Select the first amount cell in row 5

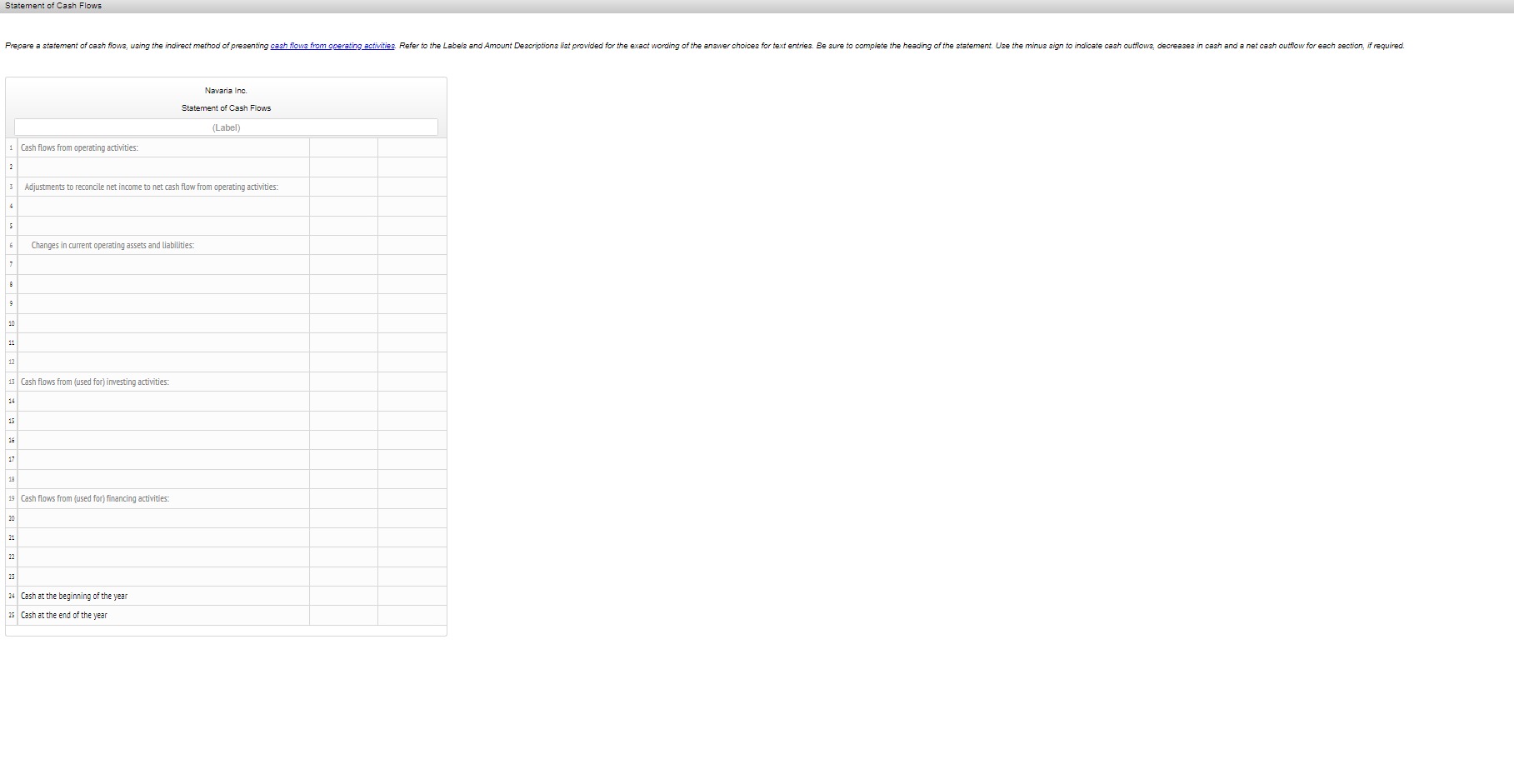click(343, 226)
